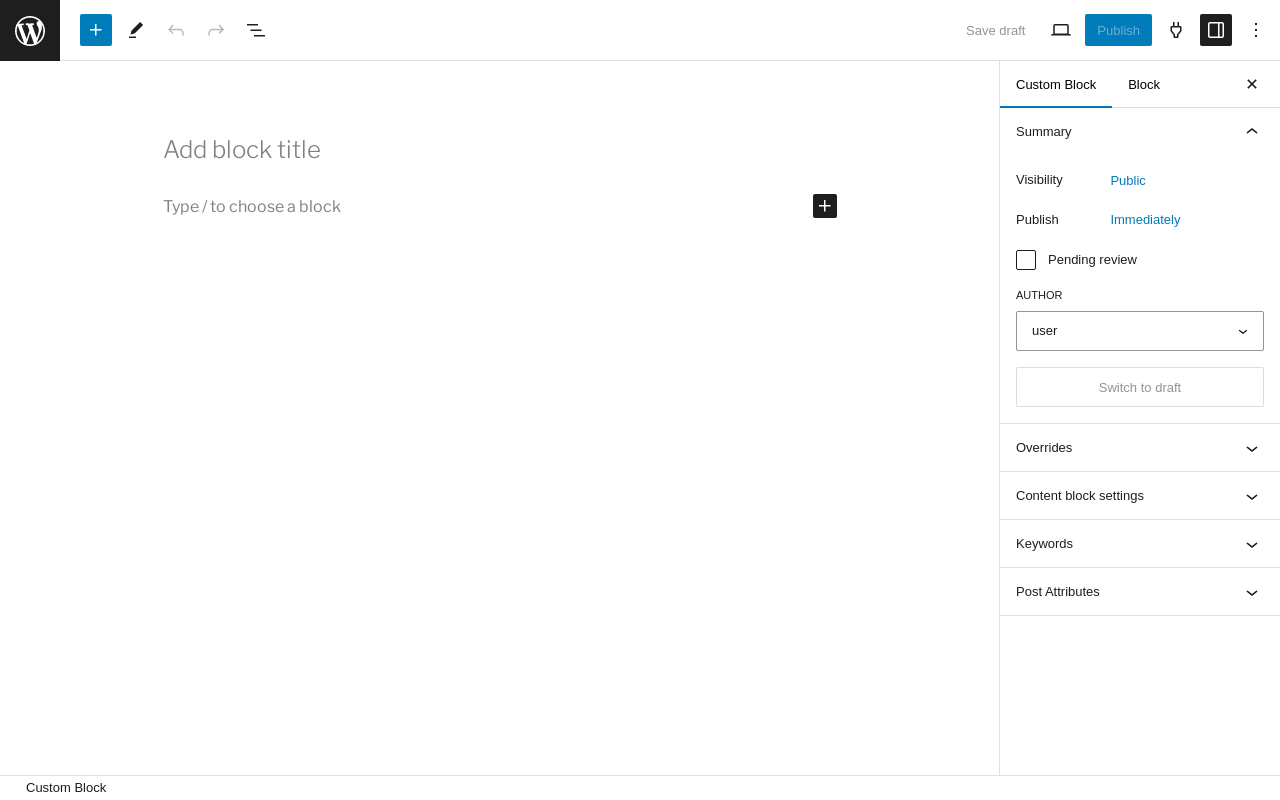Close the settings sidebar
Screen dimensions: 1280x800
click(1252, 84)
